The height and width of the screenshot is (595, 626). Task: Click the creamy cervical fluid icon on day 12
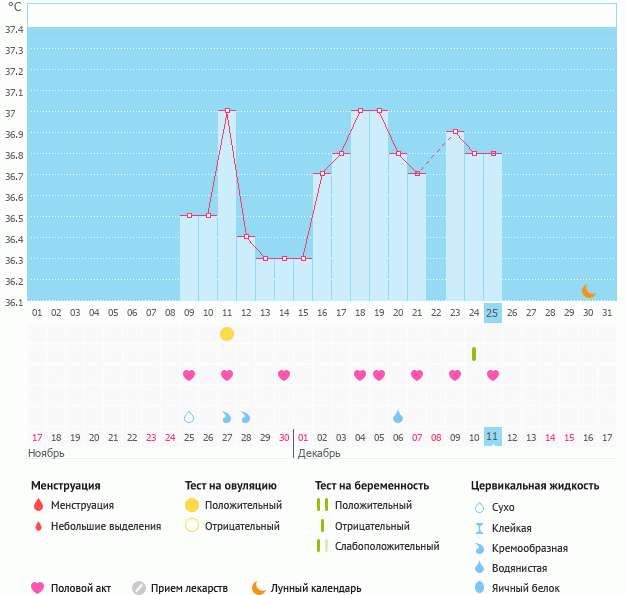(246, 417)
